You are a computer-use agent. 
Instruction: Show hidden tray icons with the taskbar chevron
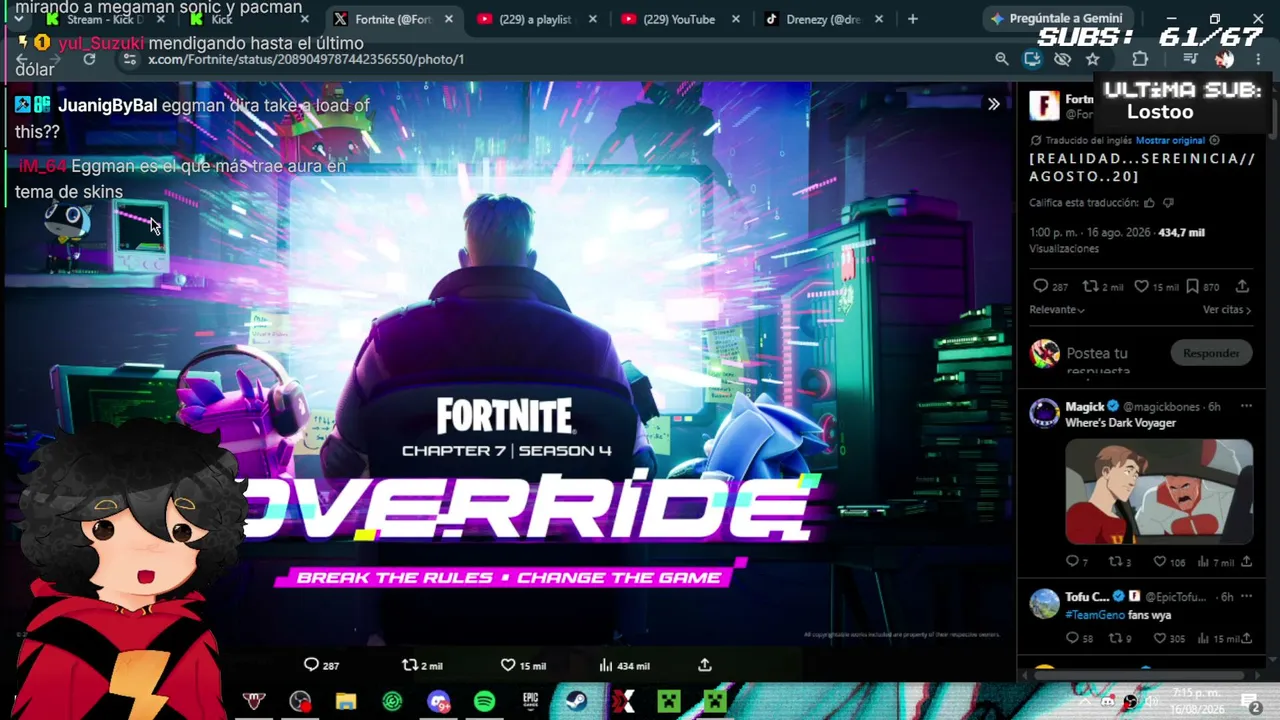(1086, 702)
